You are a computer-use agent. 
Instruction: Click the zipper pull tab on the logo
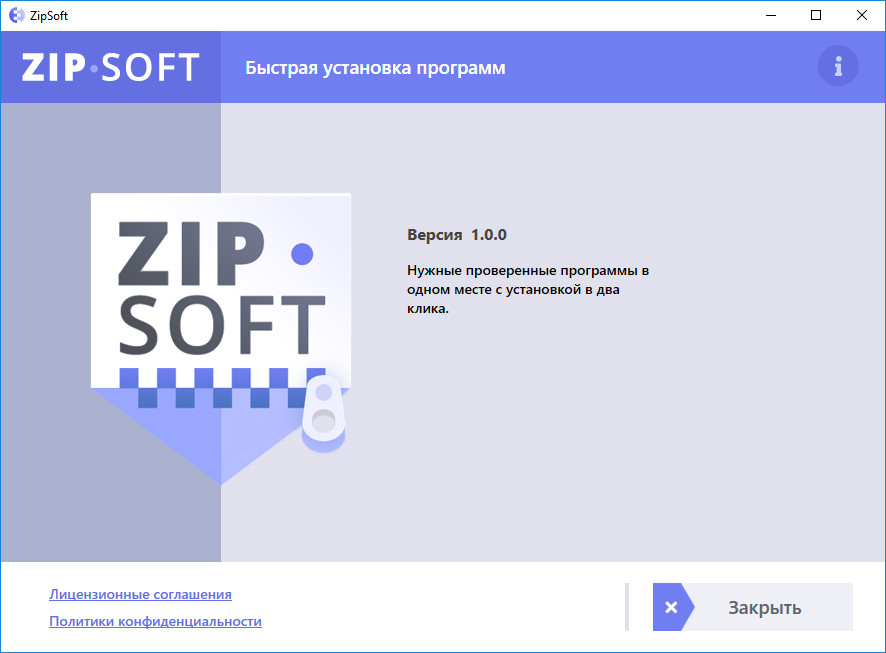tap(324, 413)
